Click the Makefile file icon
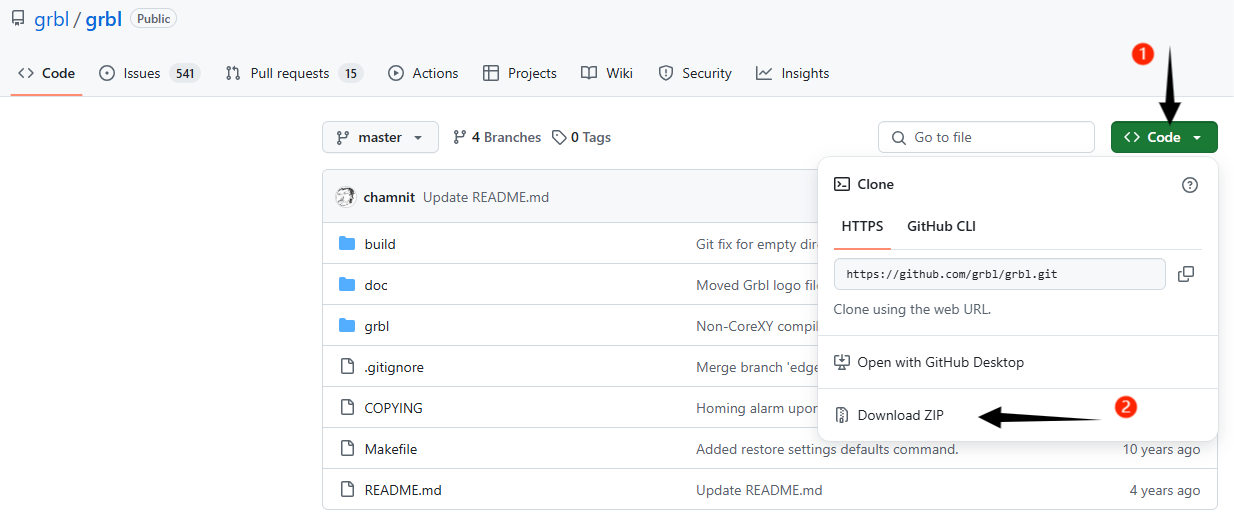 pos(347,449)
